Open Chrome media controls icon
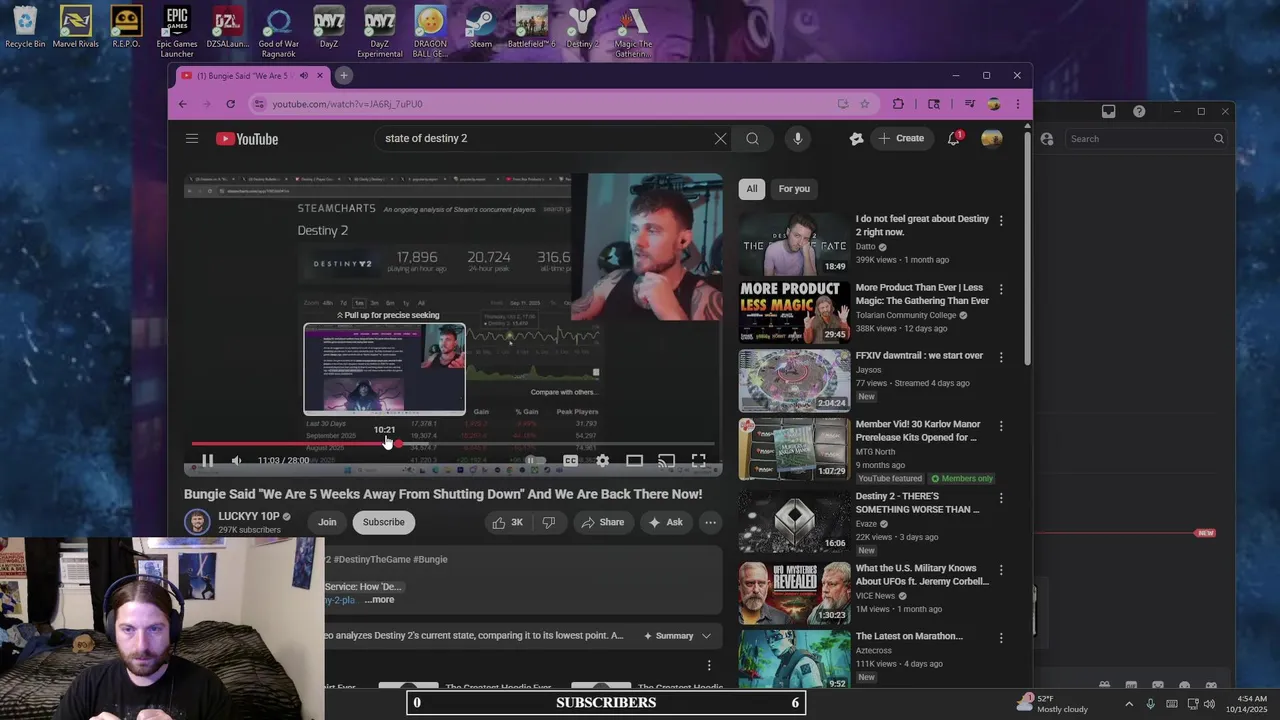1280x720 pixels. (969, 104)
